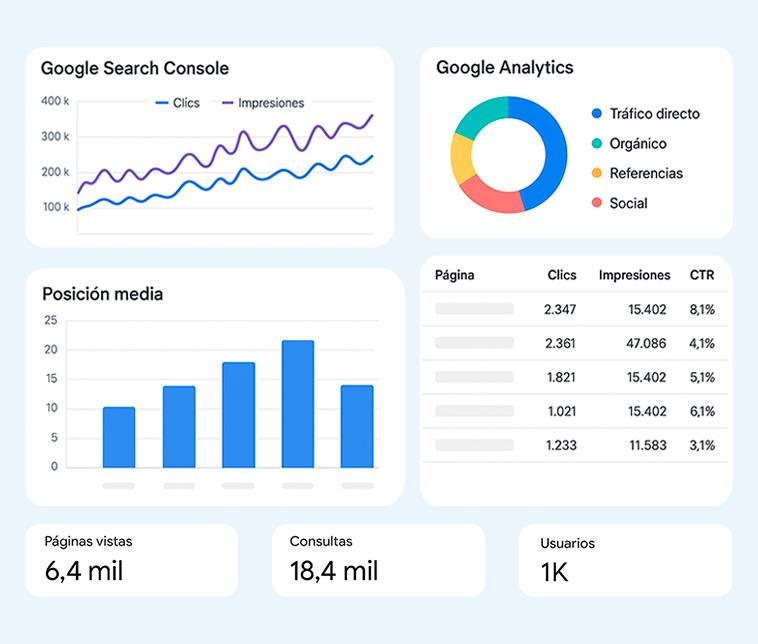Click the 5,1% CTR value

tap(702, 377)
